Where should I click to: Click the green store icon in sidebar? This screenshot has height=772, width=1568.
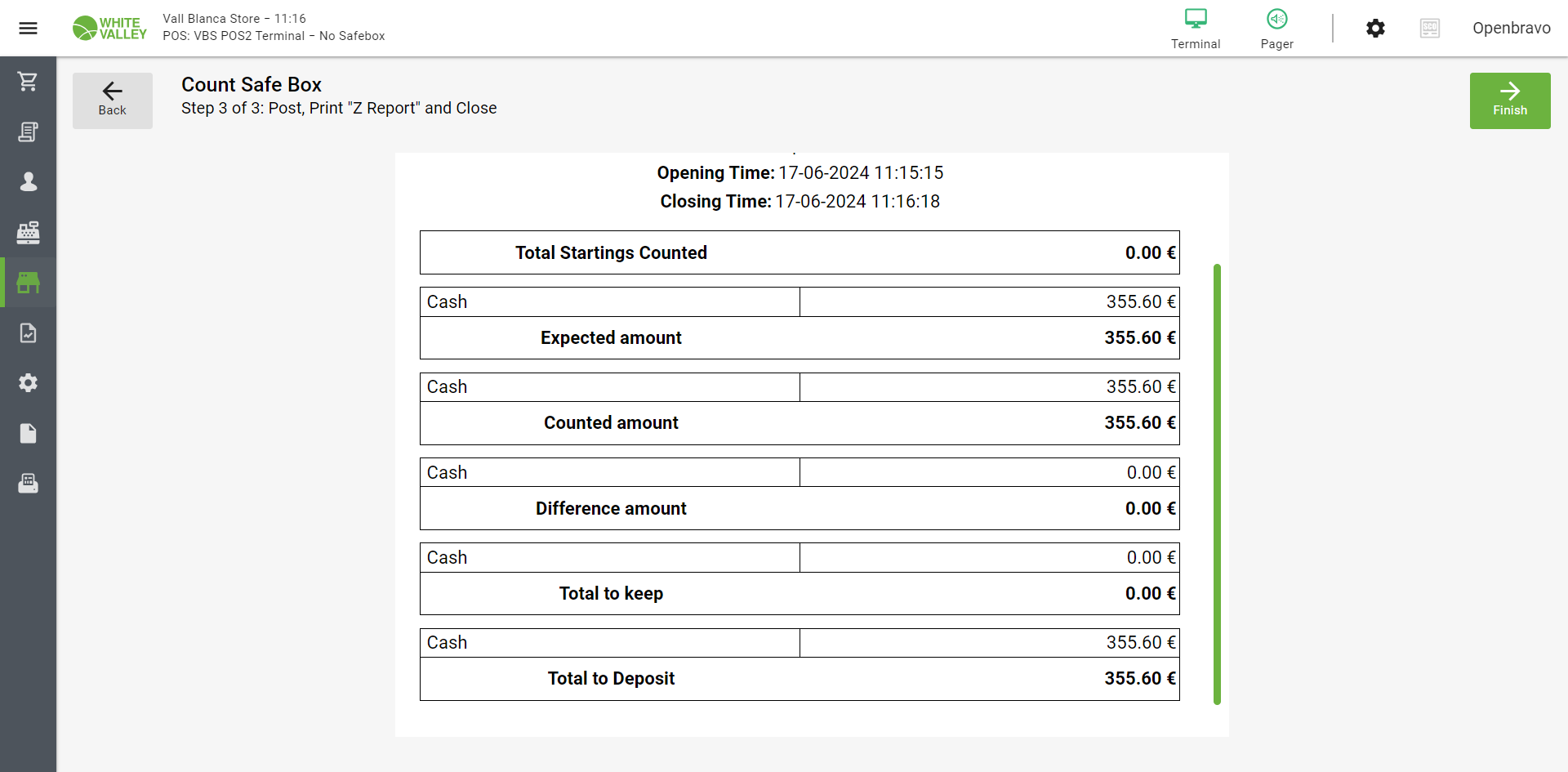(28, 283)
